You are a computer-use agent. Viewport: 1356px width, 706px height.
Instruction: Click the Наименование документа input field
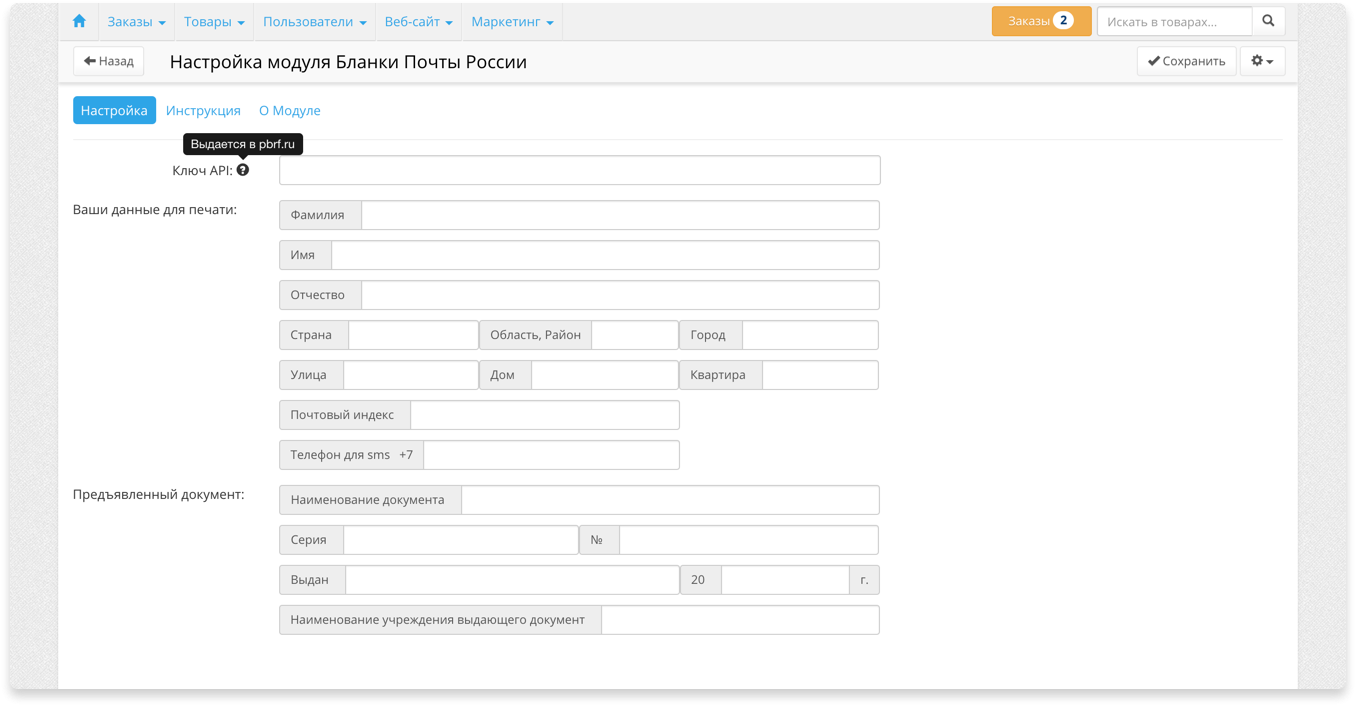[x=670, y=500]
